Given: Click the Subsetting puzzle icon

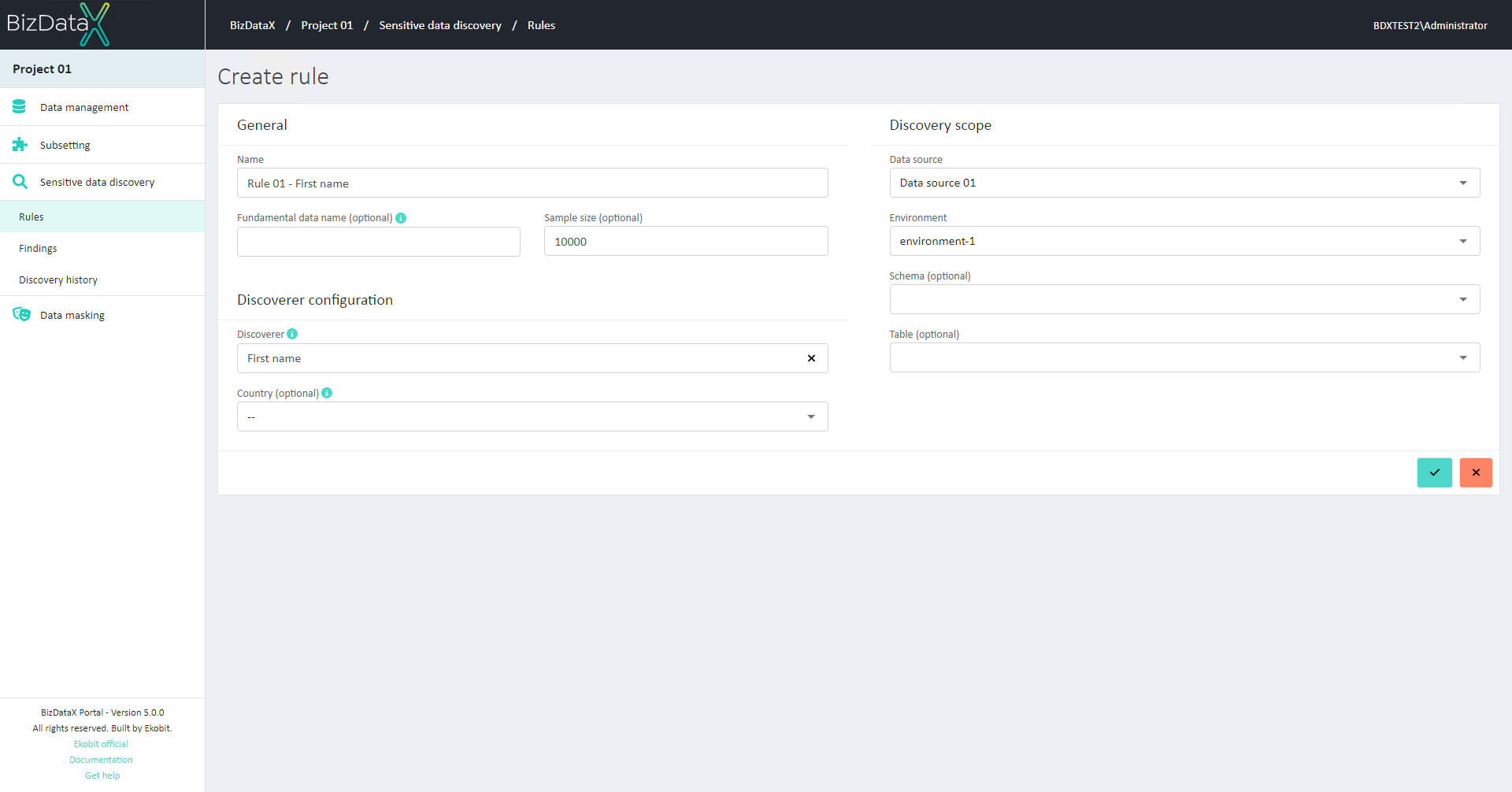Looking at the screenshot, I should (20, 144).
